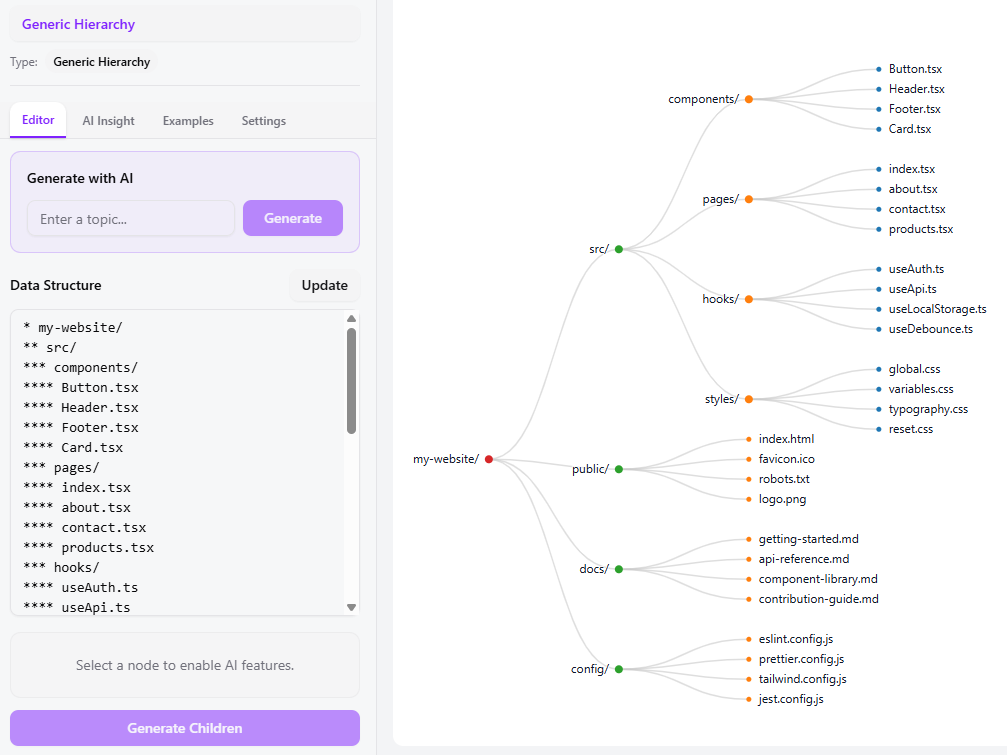Select the Examples tab
This screenshot has width=1007, height=755.
pos(188,120)
